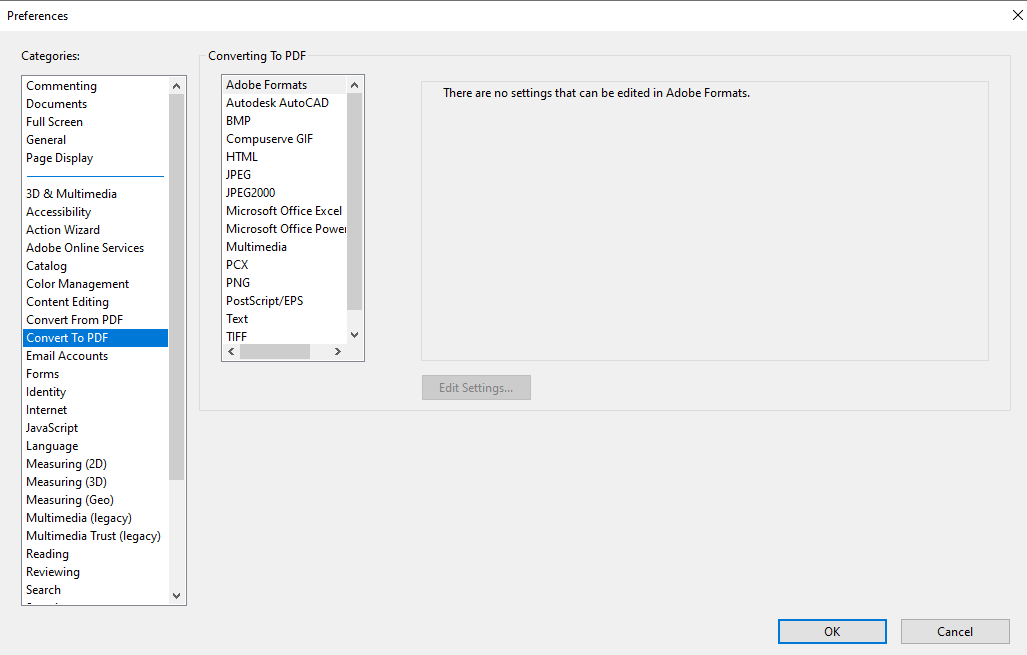Pick Microsoft Office Excel format

tap(284, 211)
